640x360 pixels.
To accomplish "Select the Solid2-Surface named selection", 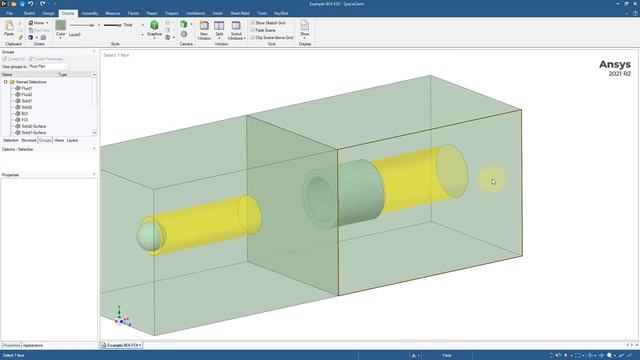I will (33, 126).
